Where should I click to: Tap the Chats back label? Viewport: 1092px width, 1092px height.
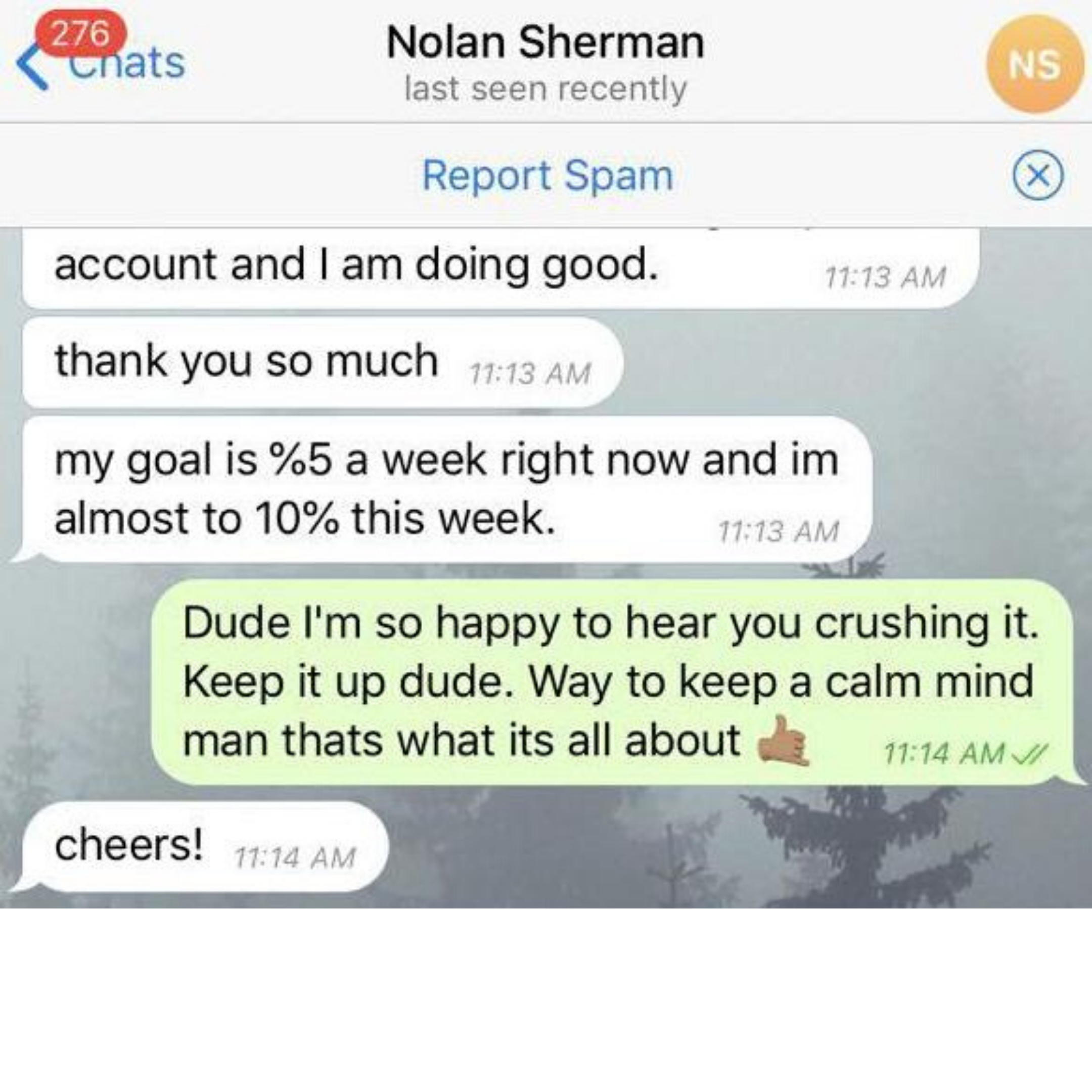(127, 63)
